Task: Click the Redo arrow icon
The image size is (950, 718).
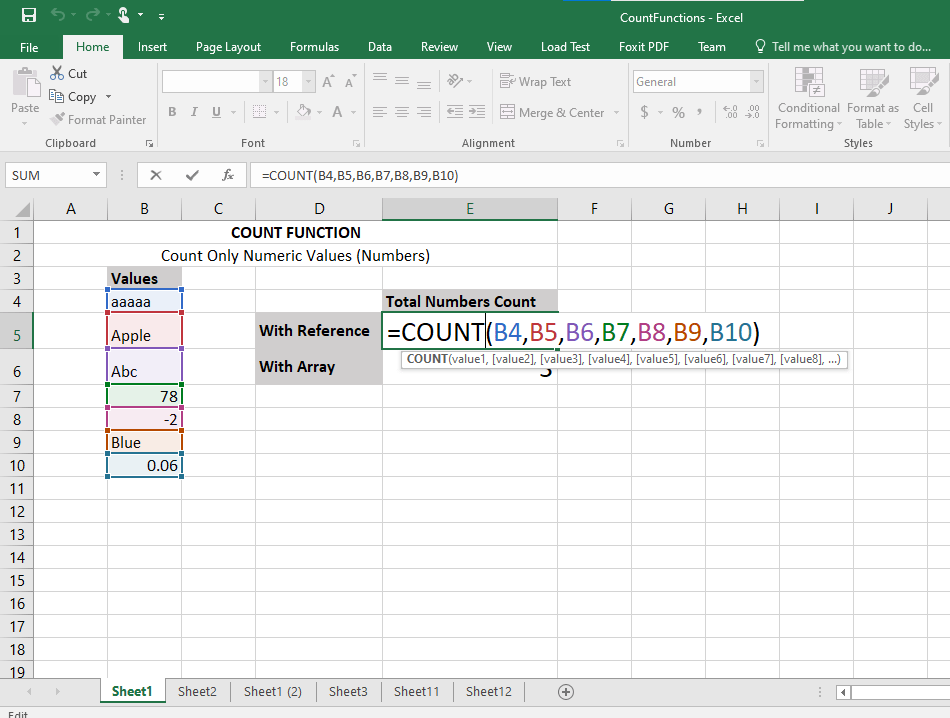Action: 93,15
